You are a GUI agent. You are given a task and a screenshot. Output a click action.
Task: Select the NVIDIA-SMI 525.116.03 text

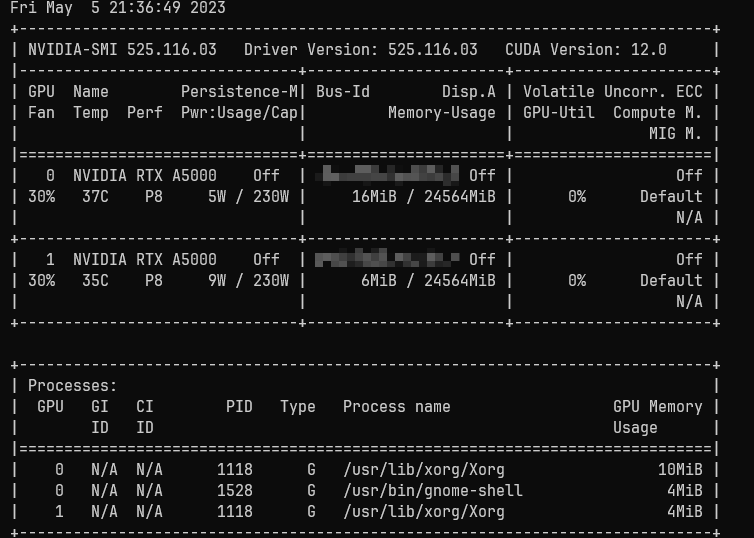tap(122, 50)
